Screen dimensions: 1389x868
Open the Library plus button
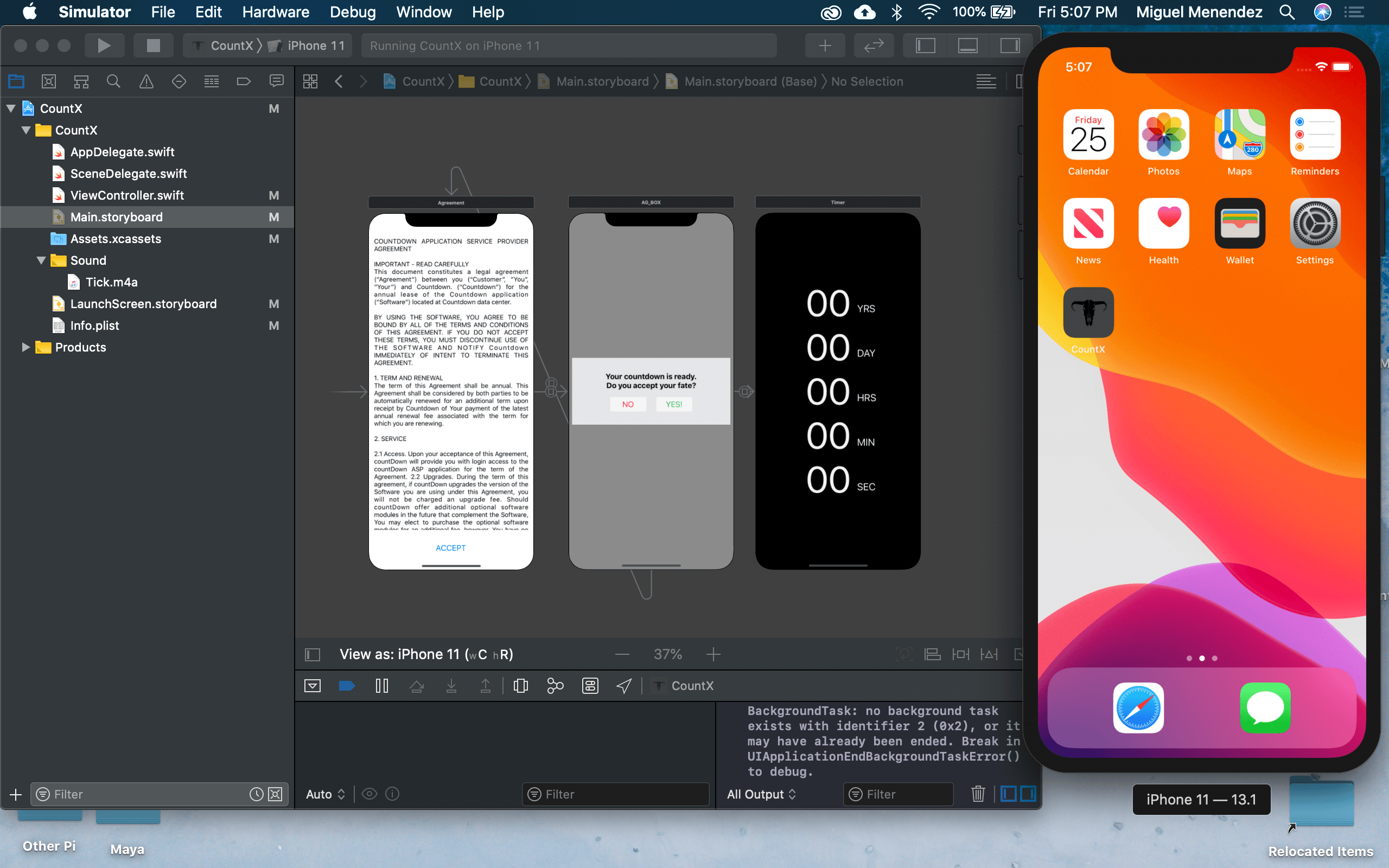tap(825, 46)
